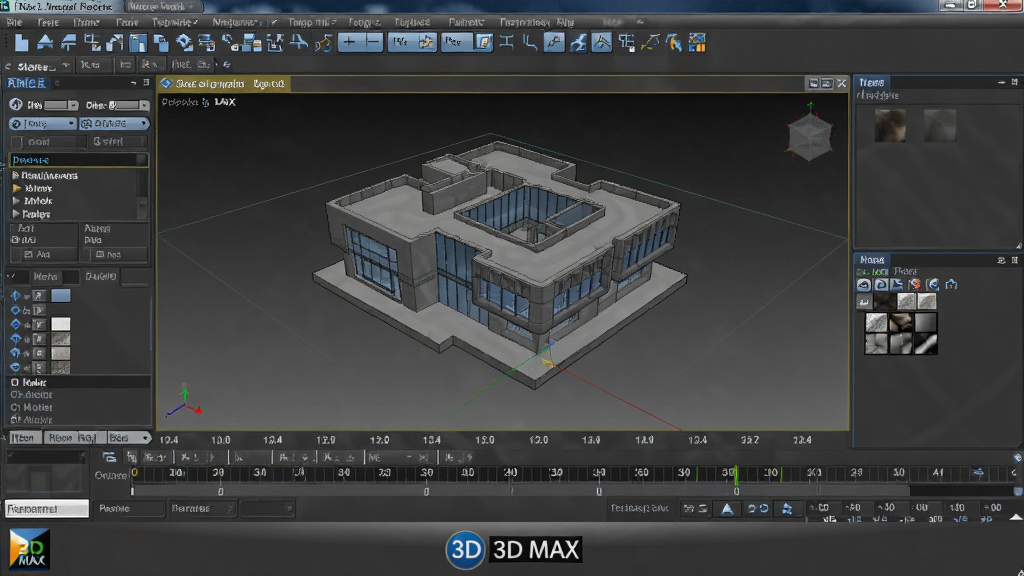Open the first menu in the menu bar

(x=14, y=22)
